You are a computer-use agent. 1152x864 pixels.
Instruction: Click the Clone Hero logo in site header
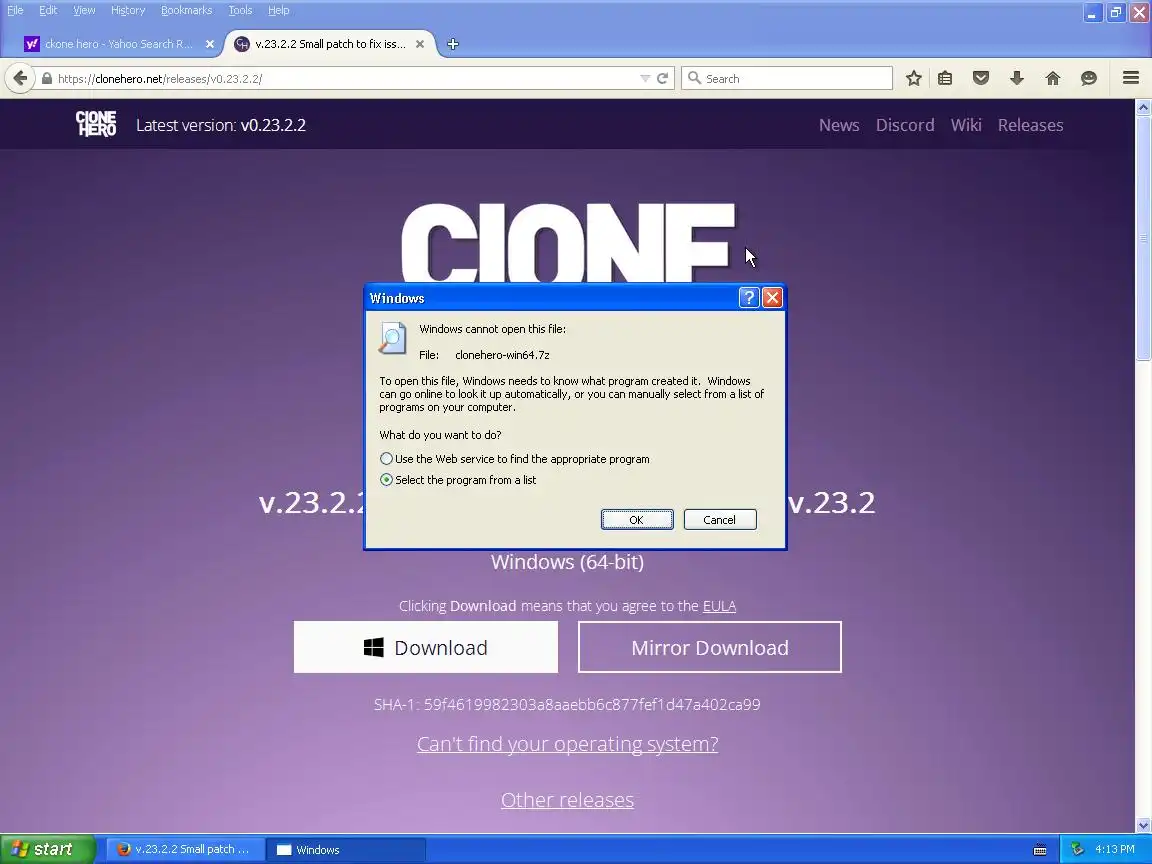[x=96, y=124]
